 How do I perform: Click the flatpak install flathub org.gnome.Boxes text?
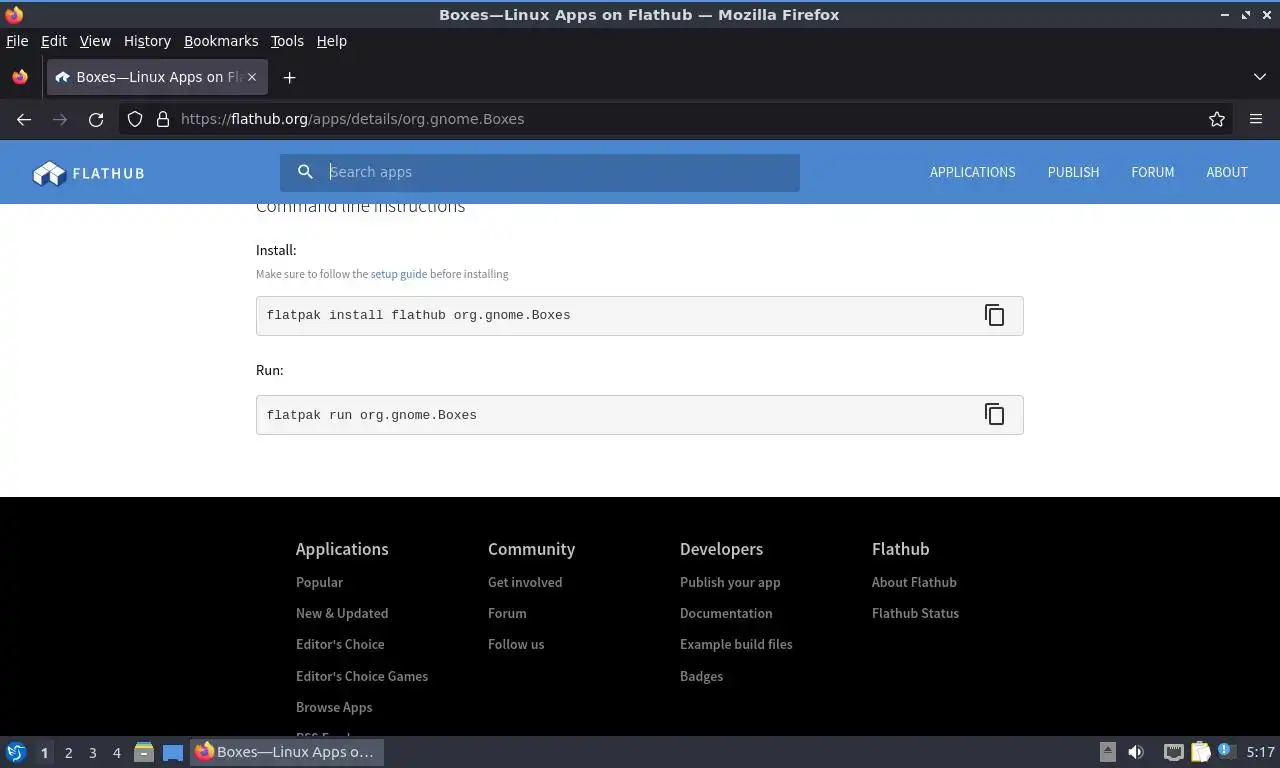pyautogui.click(x=418, y=315)
